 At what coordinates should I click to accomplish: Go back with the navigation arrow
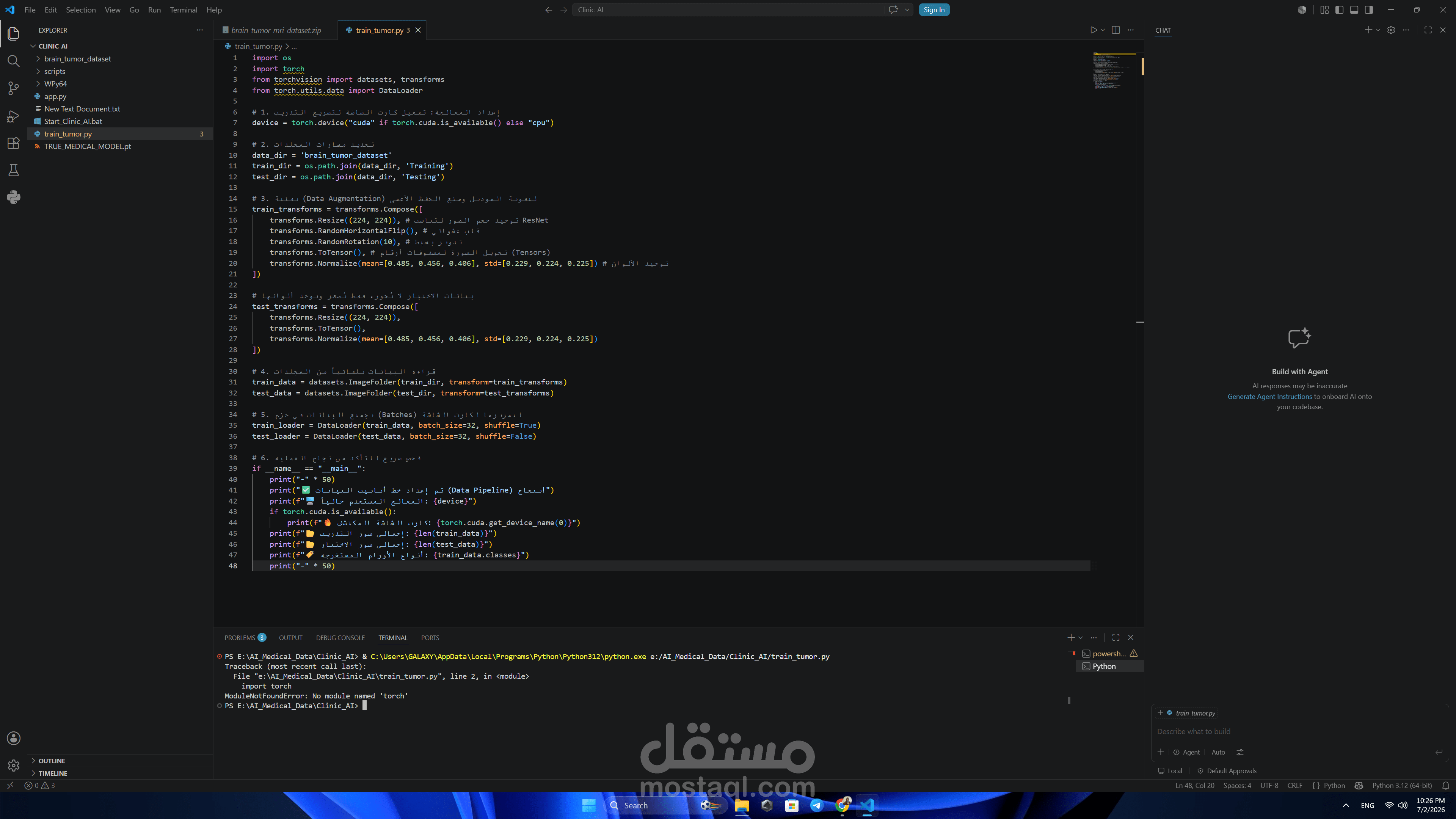548,9
